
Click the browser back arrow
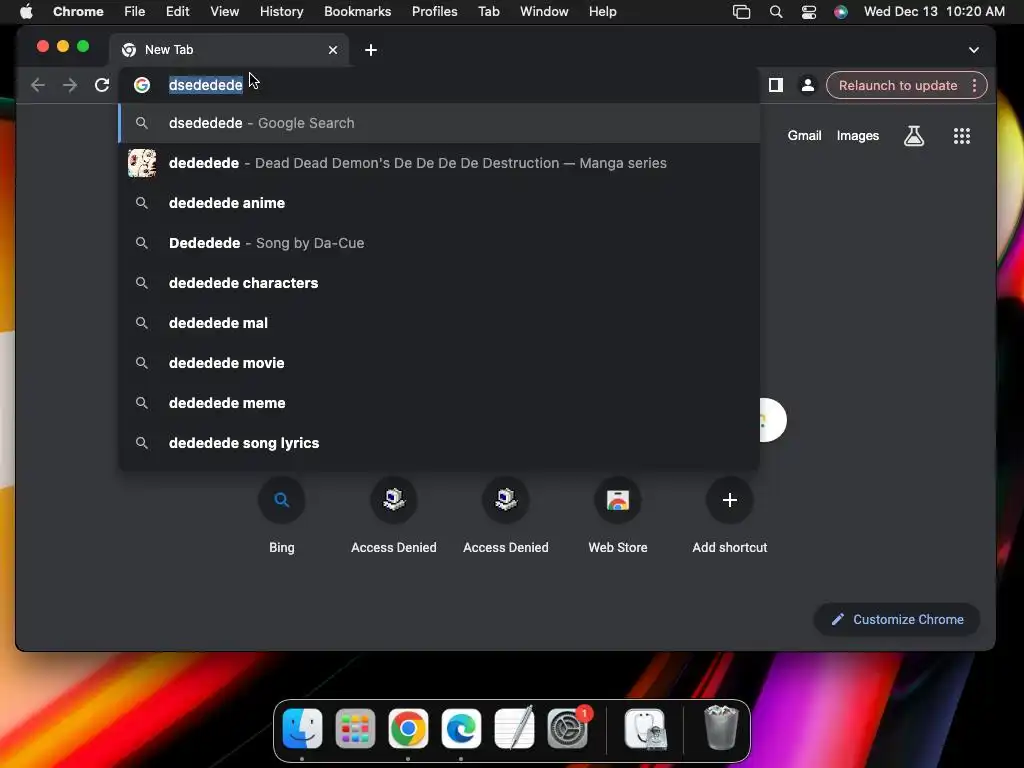38,85
